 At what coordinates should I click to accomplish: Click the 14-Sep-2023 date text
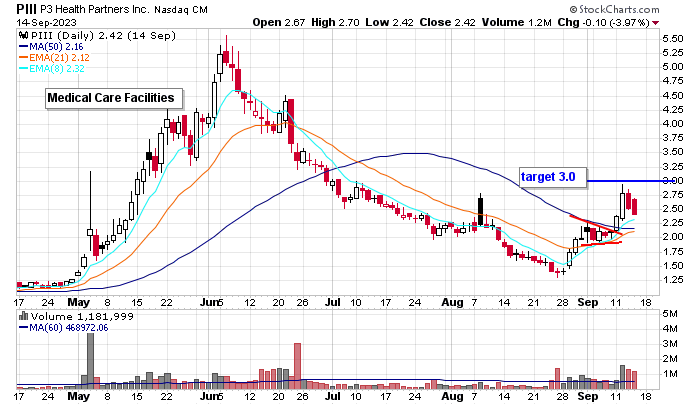pos(46,22)
